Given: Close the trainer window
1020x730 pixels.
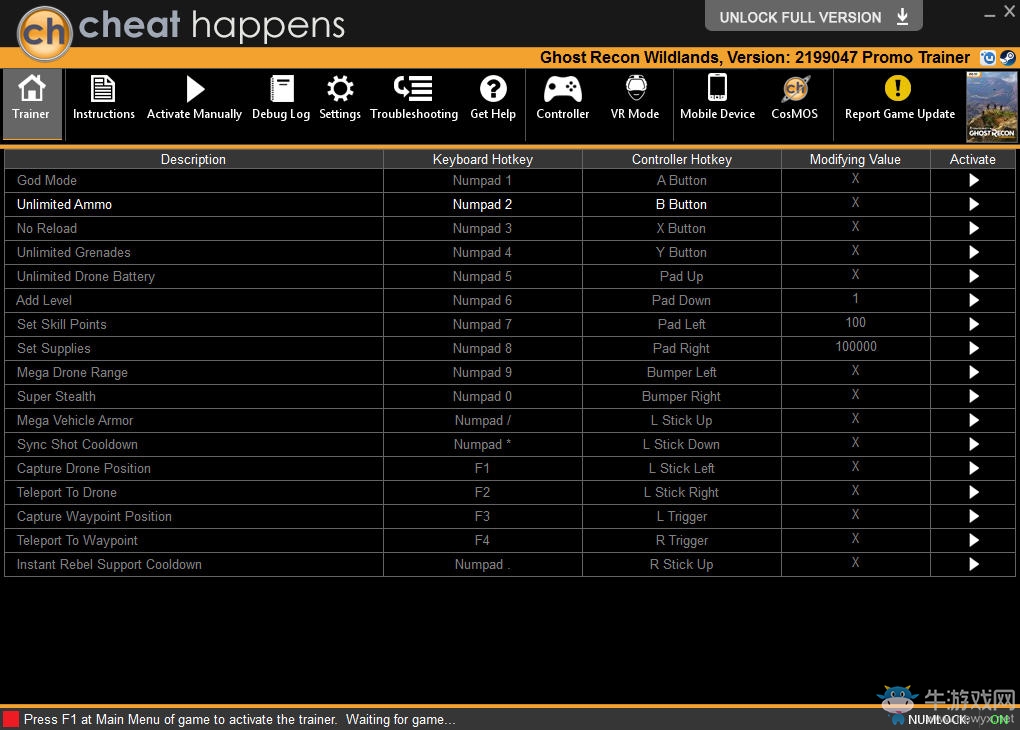Looking at the screenshot, I should (1010, 12).
